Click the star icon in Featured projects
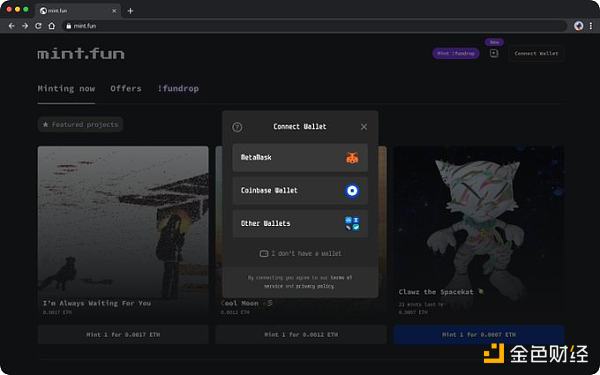 click(46, 124)
